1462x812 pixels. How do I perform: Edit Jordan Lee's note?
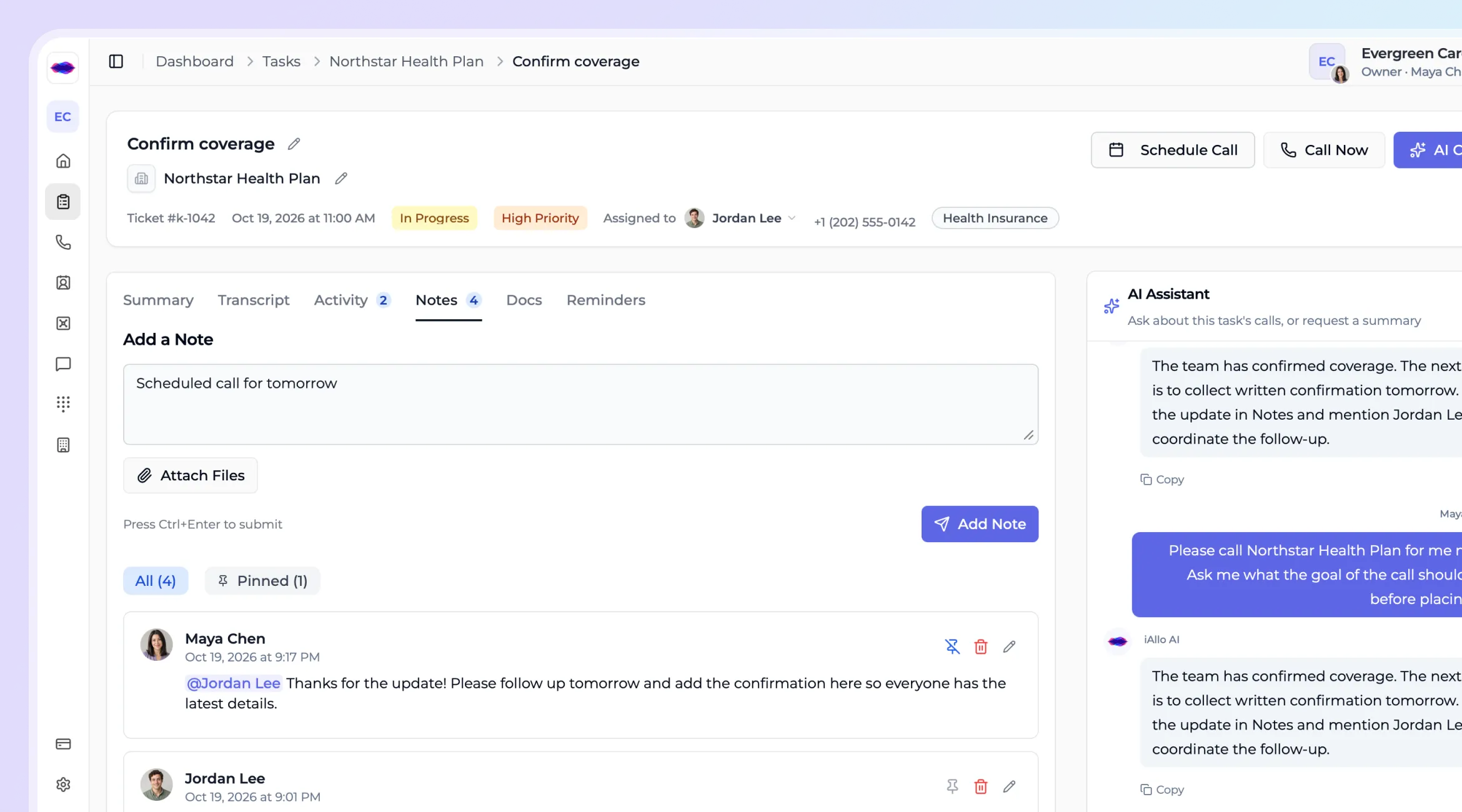[x=1010, y=786]
